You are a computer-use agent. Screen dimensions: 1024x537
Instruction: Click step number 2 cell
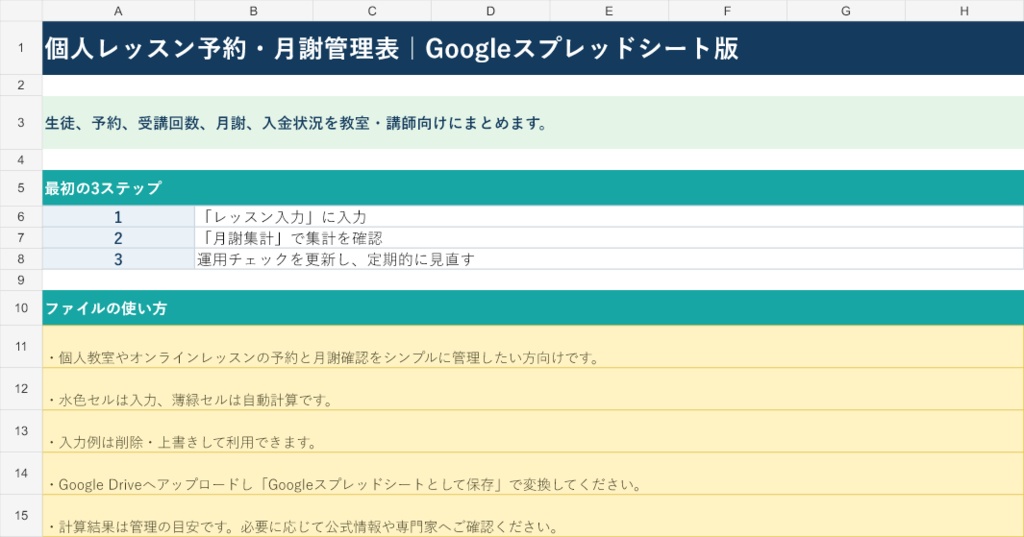118,238
